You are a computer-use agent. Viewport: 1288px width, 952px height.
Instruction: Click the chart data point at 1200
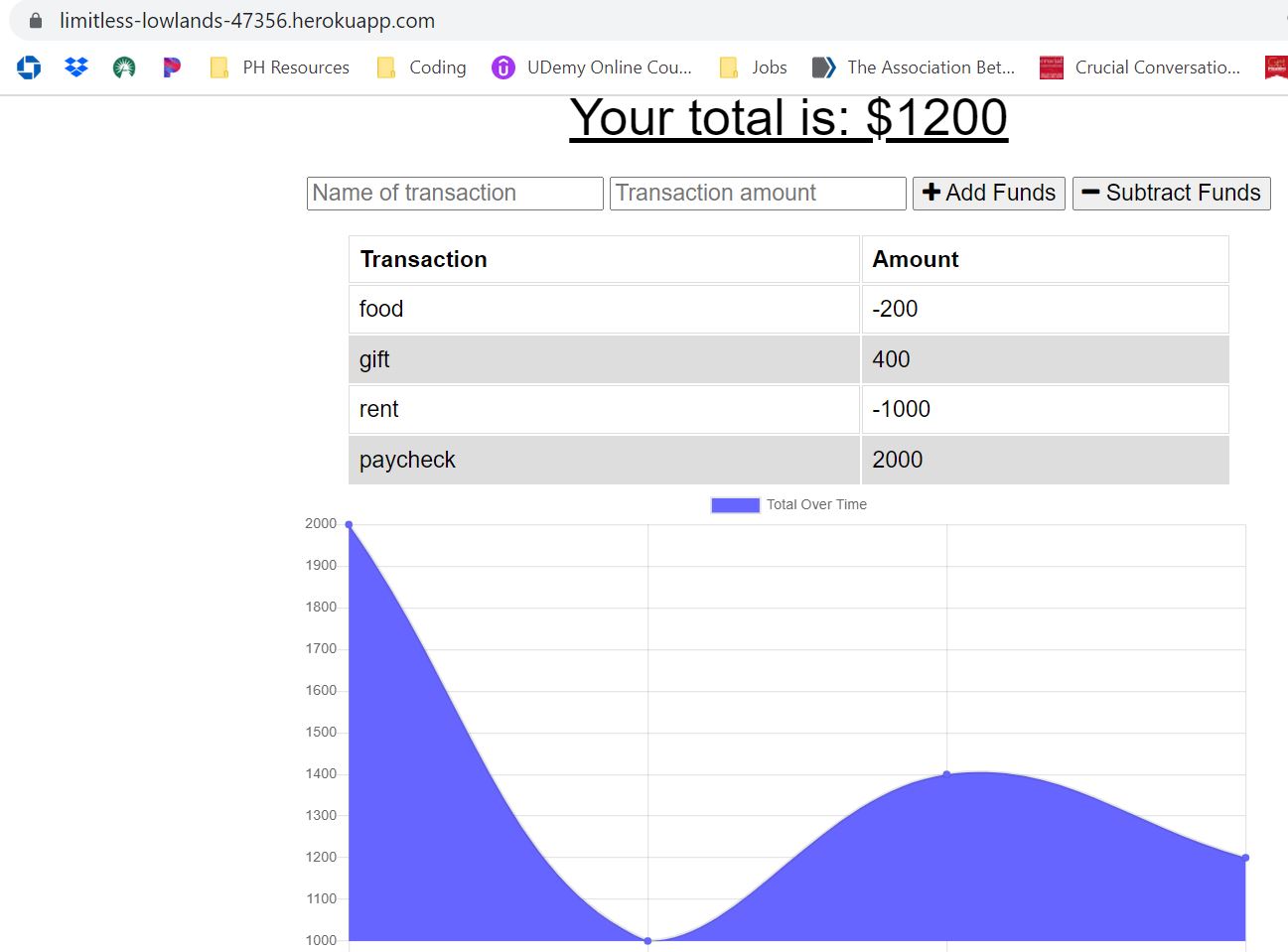[x=1245, y=858]
